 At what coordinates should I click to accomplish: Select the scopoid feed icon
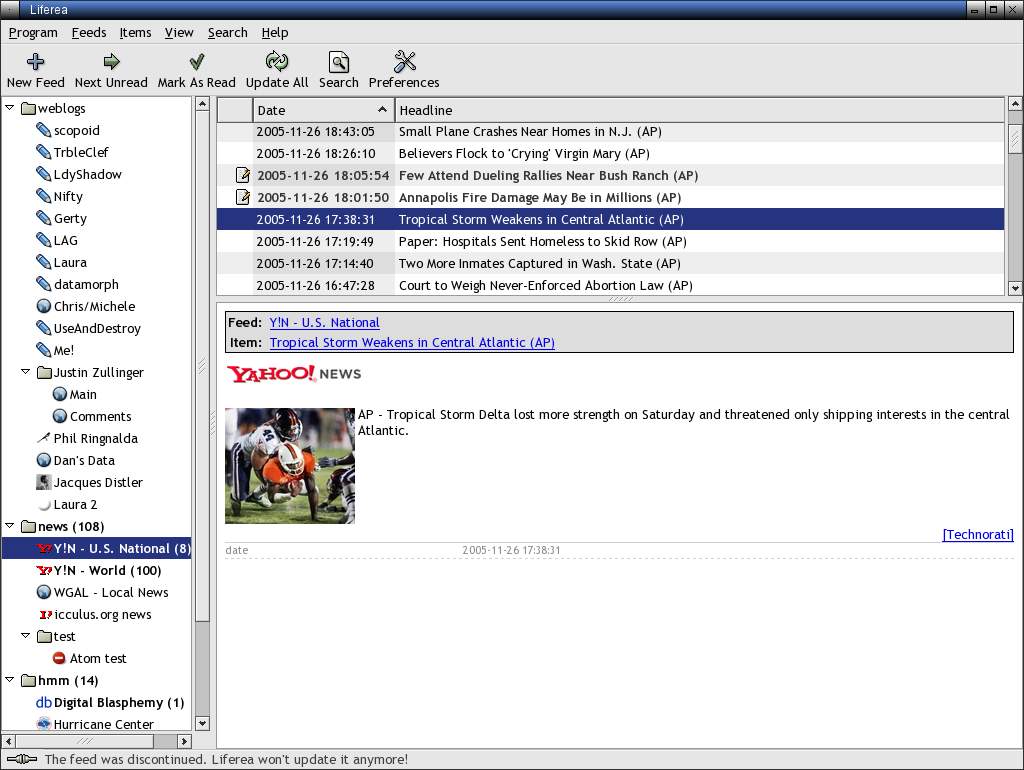44,130
